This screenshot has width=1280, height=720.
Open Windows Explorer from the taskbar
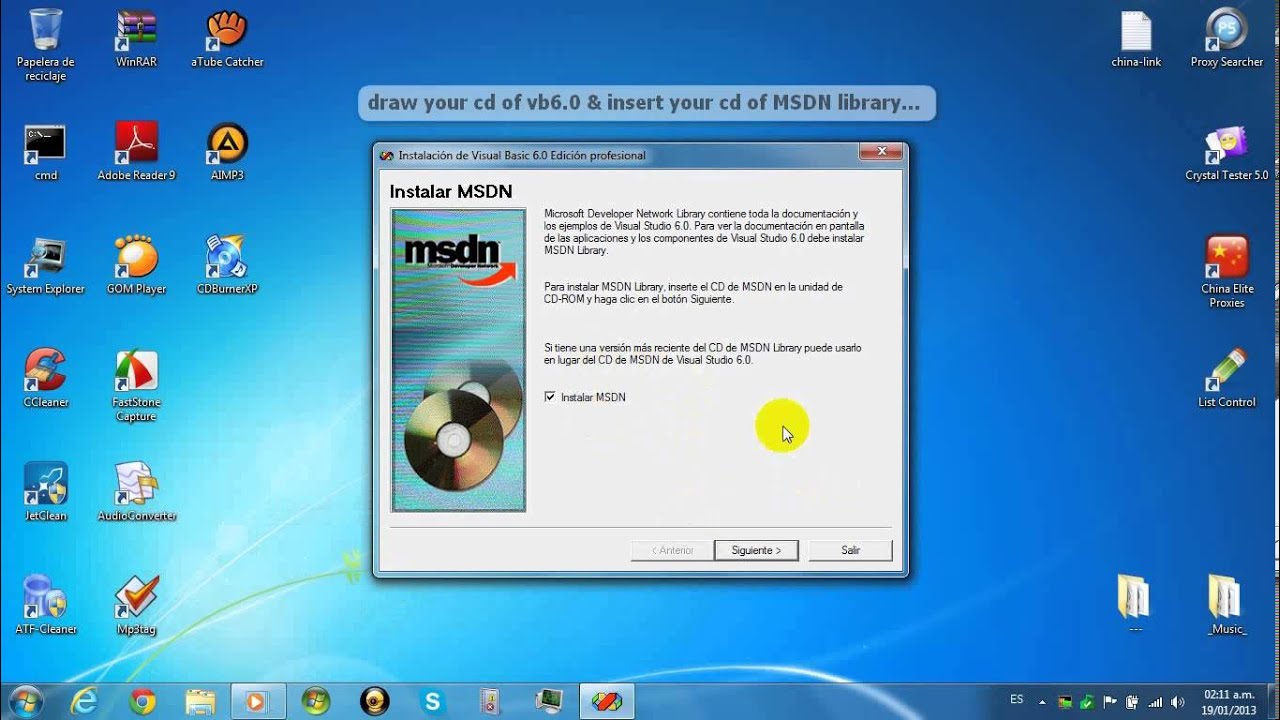click(200, 702)
